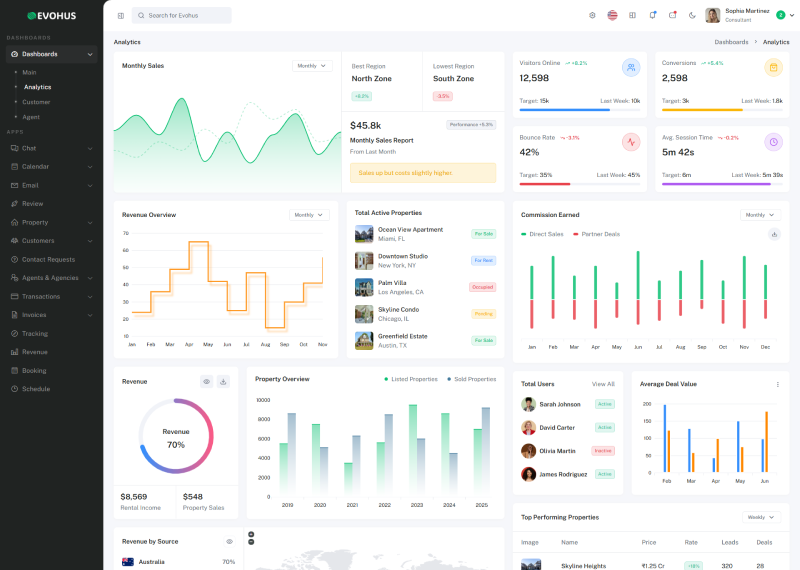Image resolution: width=800 pixels, height=570 pixels.
Task: Collapse sidebar using the header menu icon
Action: (x=121, y=15)
